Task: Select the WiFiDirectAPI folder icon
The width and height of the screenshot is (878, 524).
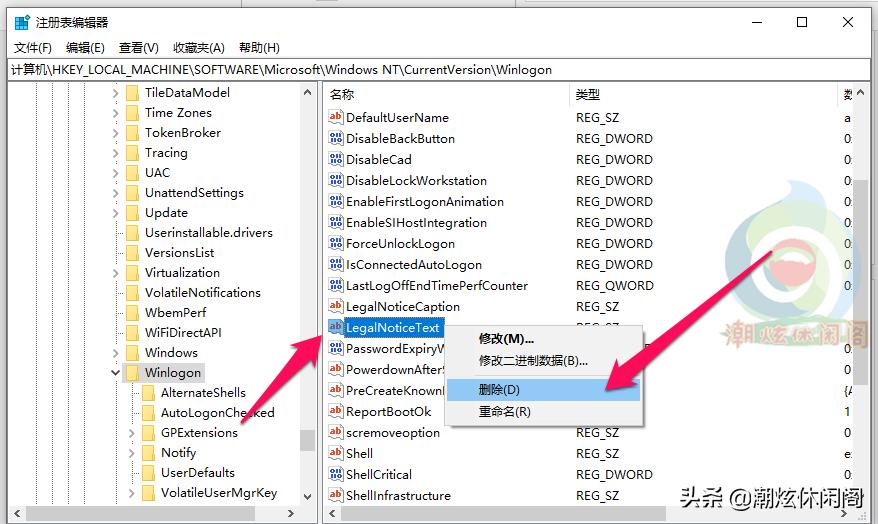Action: click(132, 333)
